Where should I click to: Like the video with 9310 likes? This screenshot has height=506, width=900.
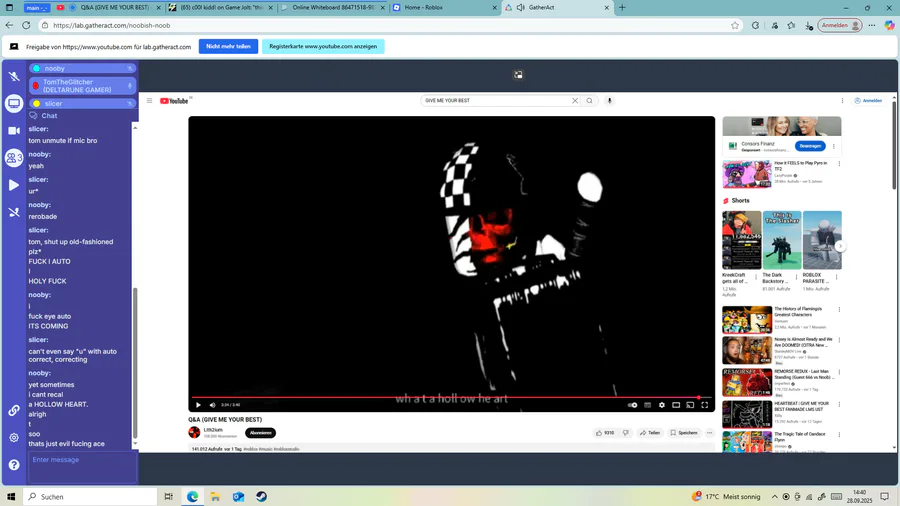pos(605,433)
